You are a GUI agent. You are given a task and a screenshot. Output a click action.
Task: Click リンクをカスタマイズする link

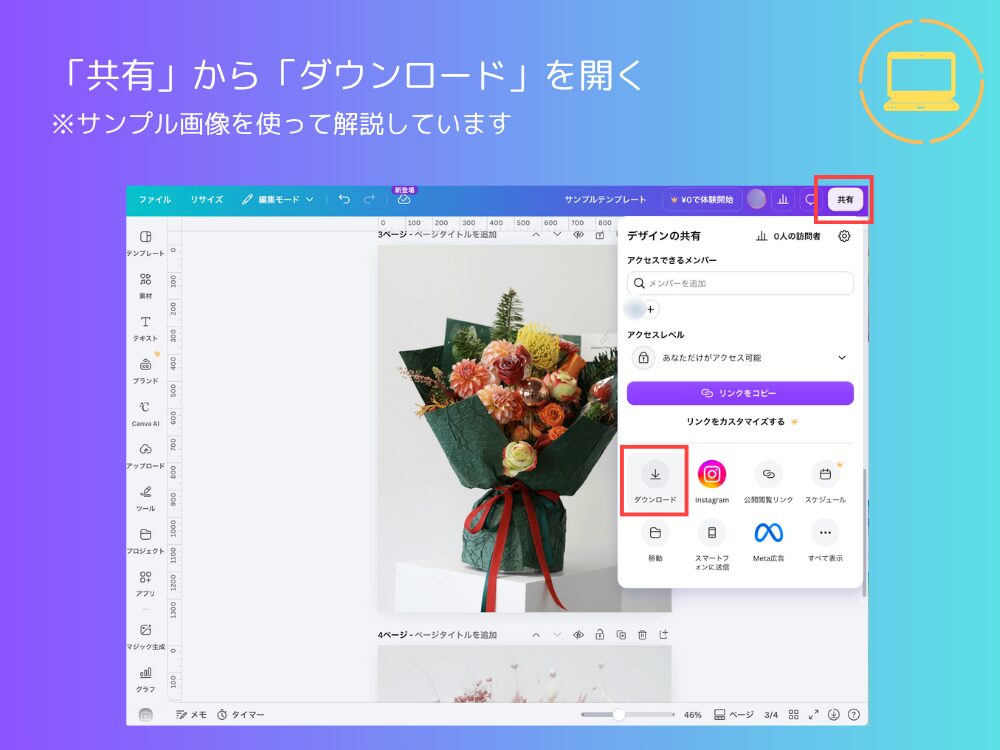click(x=742, y=422)
